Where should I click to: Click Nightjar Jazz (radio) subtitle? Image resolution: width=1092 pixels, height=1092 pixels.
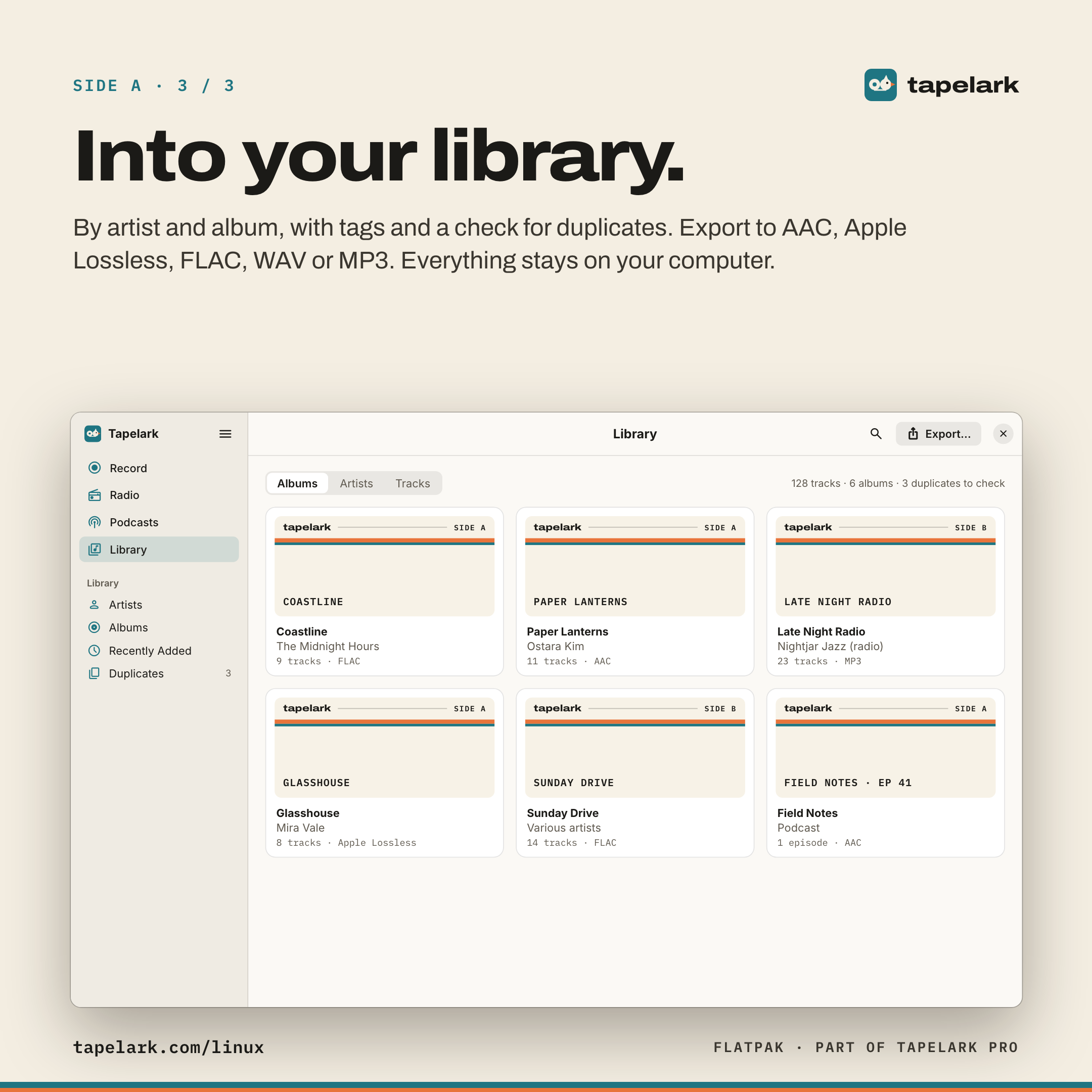(x=830, y=646)
